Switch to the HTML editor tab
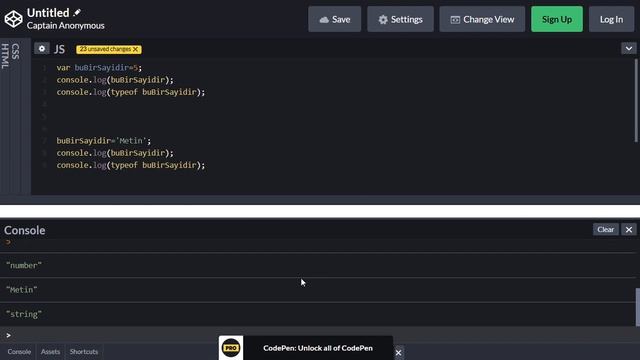This screenshot has width=640, height=360. [x=5, y=56]
